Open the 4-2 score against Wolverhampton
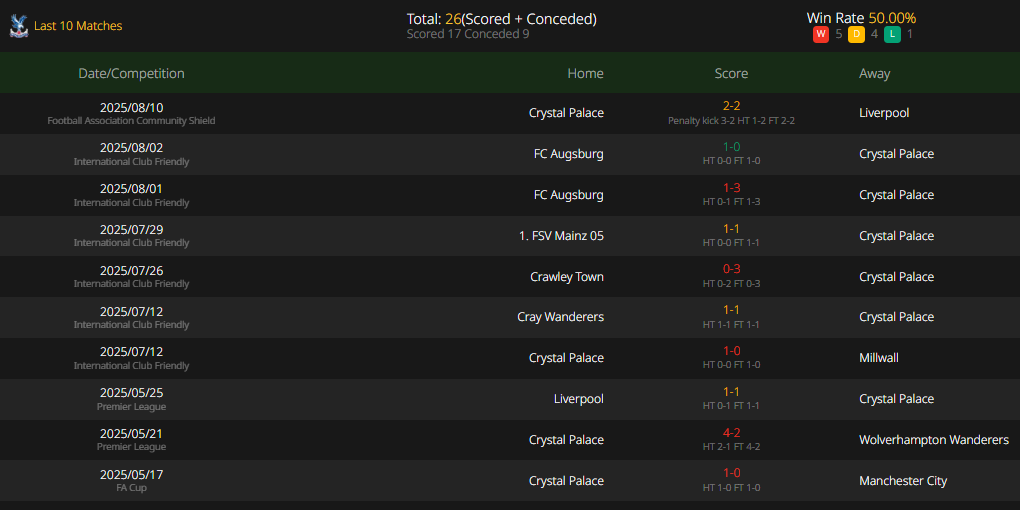The width and height of the screenshot is (1020, 510). click(731, 433)
